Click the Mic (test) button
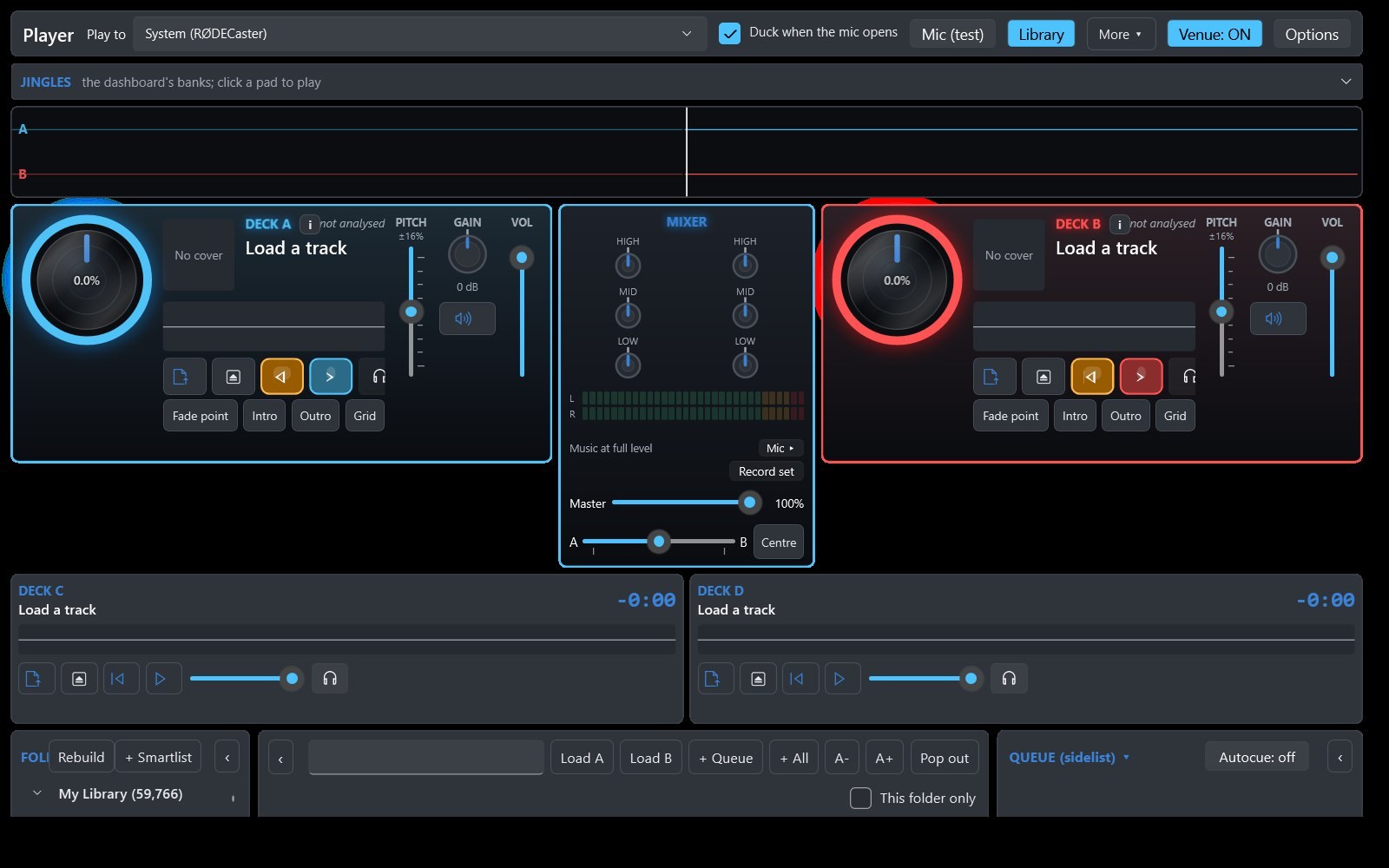This screenshot has width=1389, height=868. [952, 35]
